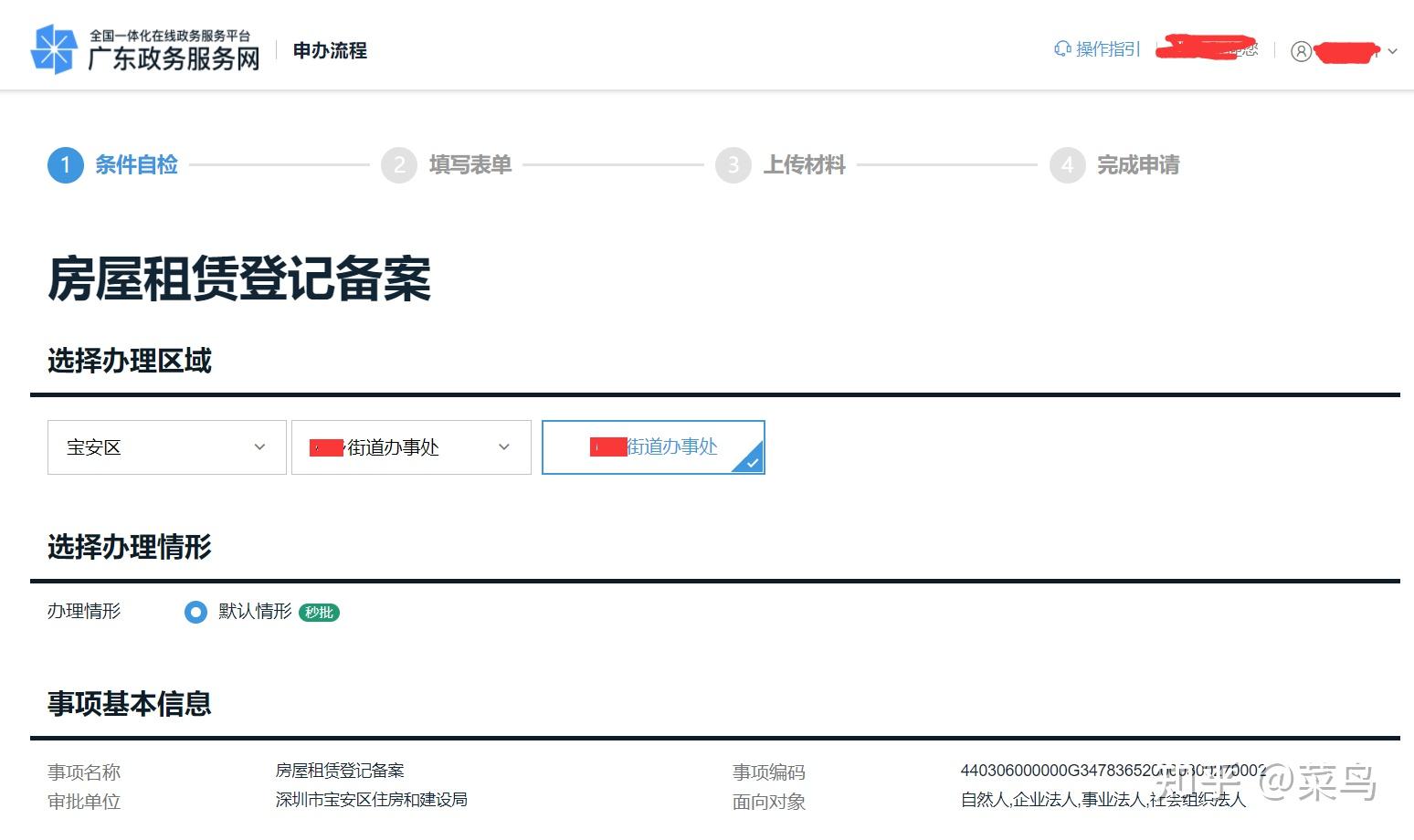Click the item name value 房屋租赁登记备案
Viewport: 1414px width, 840px height.
340,771
